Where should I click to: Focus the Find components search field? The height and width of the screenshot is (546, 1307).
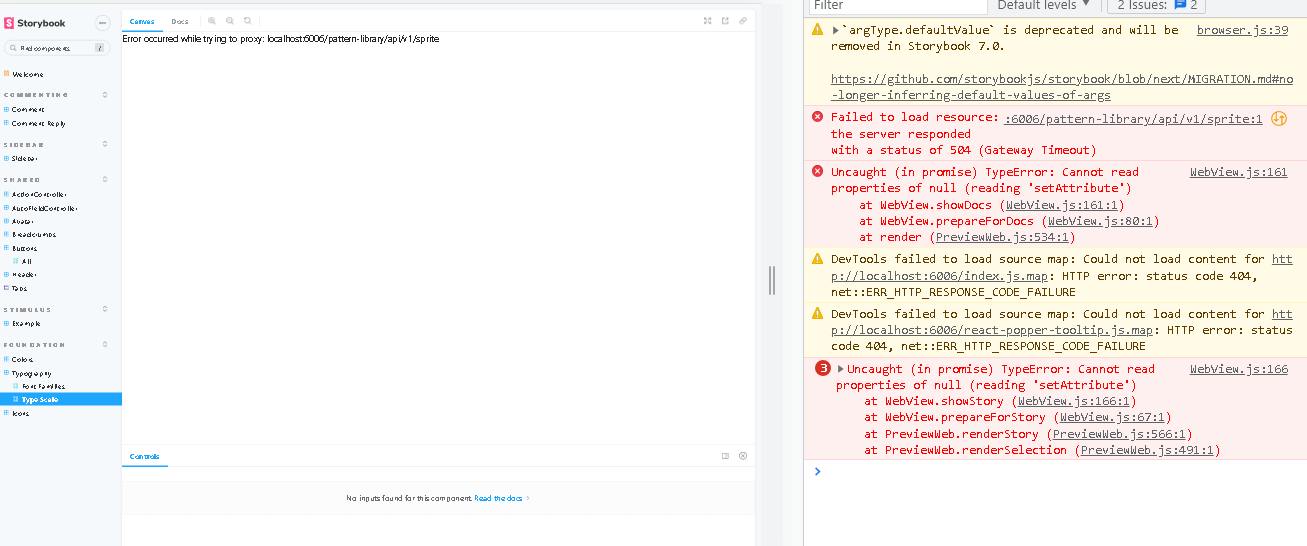coord(58,48)
